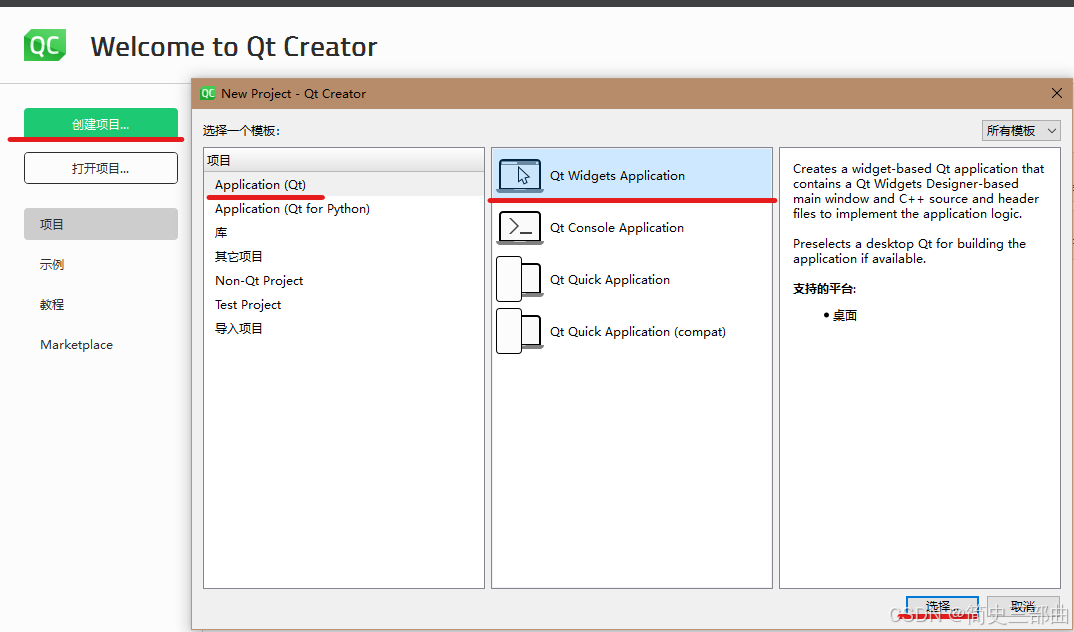This screenshot has height=632, width=1074.
Task: Close the New Project dialog
Action: [x=1057, y=93]
